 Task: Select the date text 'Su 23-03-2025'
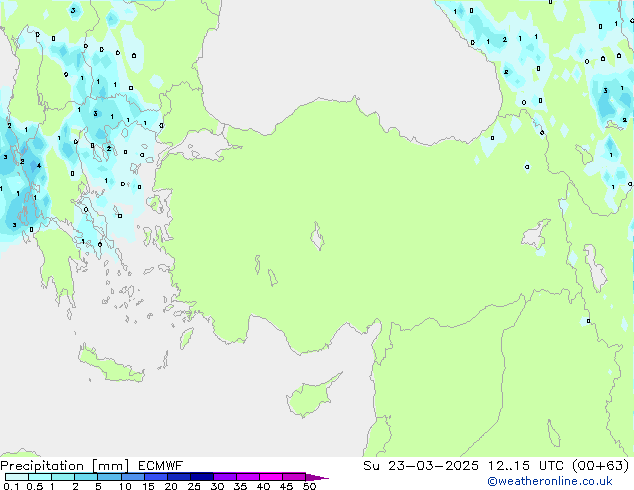421,466
